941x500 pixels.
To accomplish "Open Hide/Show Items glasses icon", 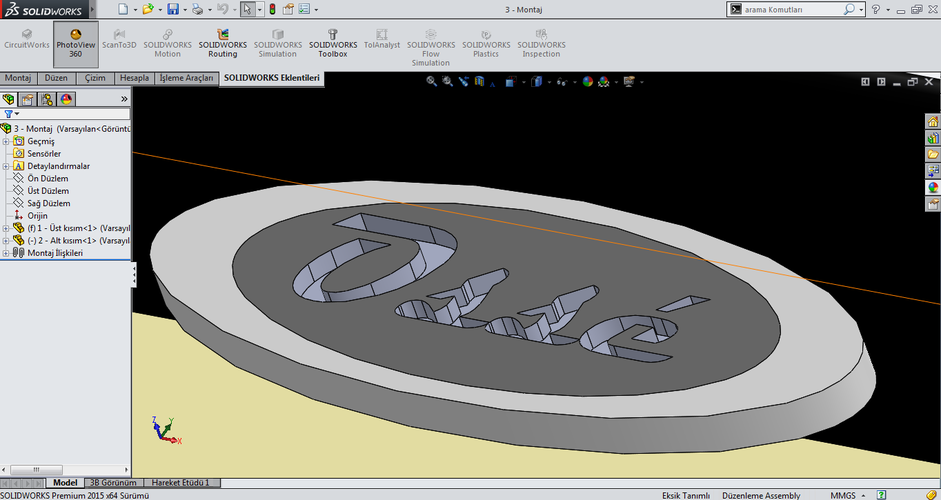I will pyautogui.click(x=562, y=81).
